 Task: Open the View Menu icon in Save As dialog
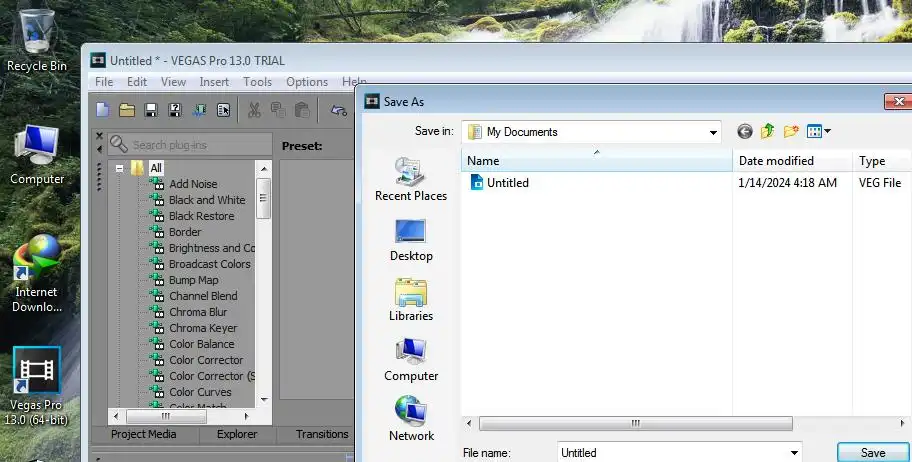[x=814, y=132]
